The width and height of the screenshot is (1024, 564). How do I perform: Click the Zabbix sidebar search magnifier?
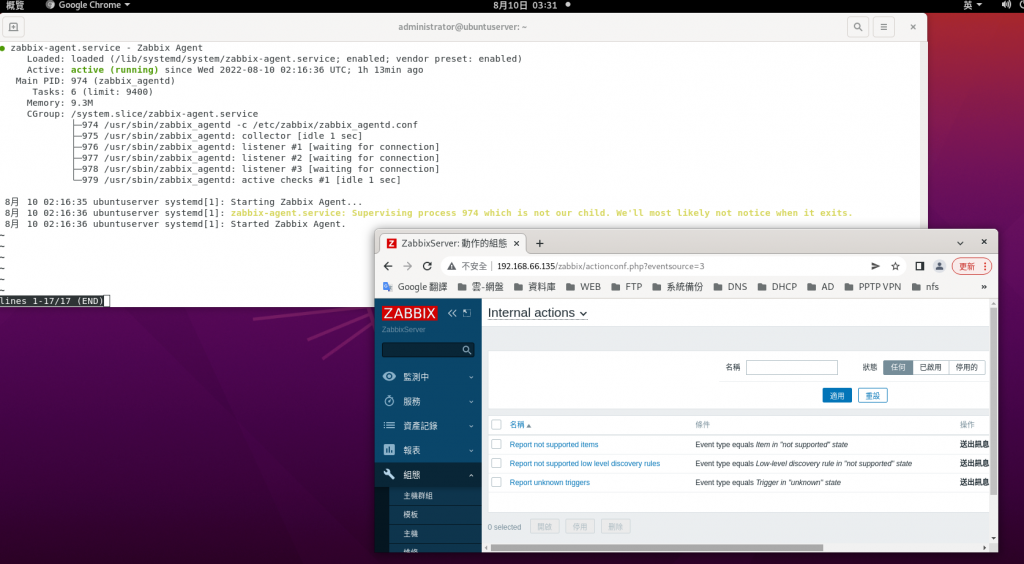[x=466, y=350]
